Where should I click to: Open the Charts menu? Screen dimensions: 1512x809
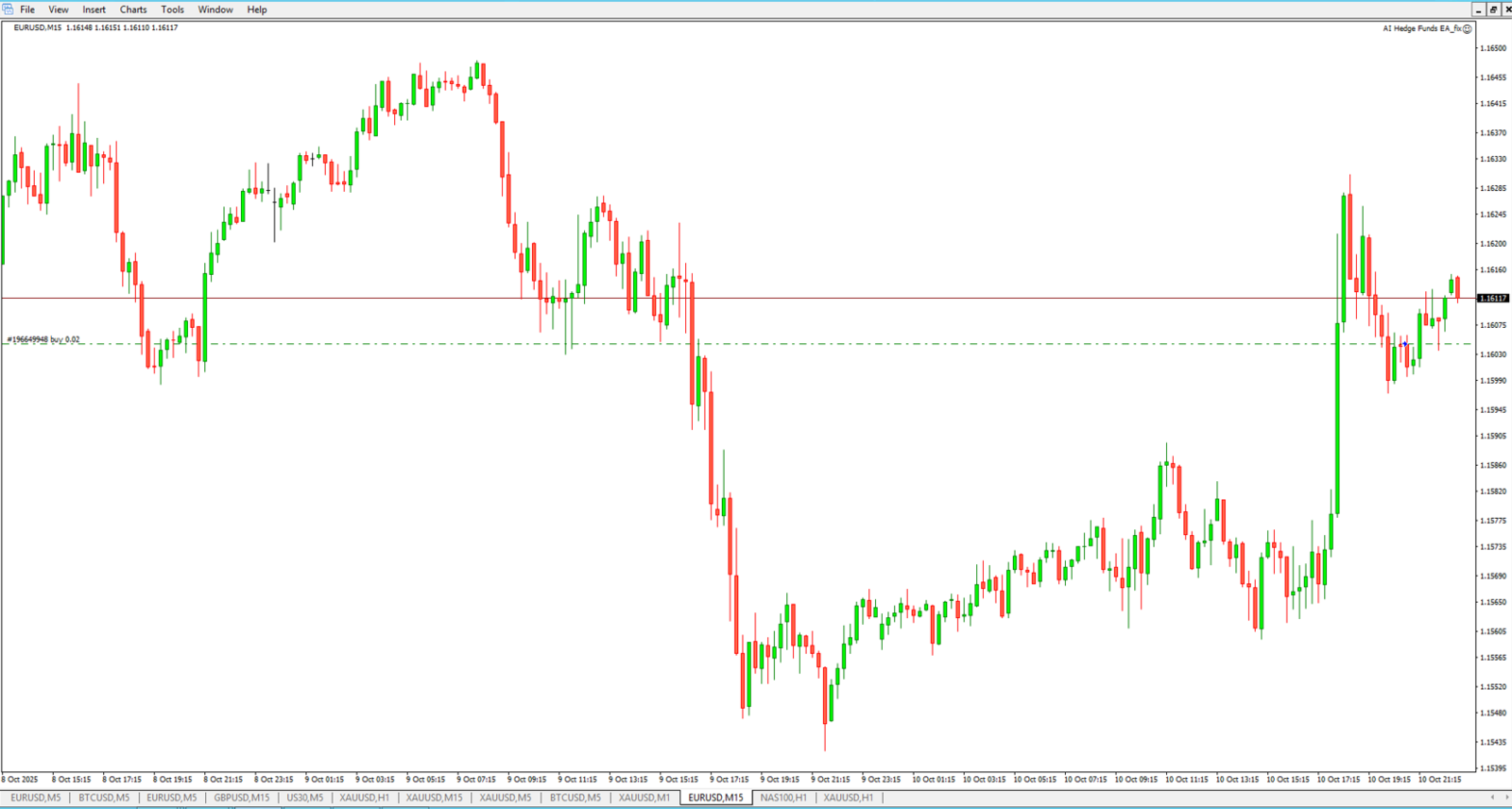tap(133, 9)
